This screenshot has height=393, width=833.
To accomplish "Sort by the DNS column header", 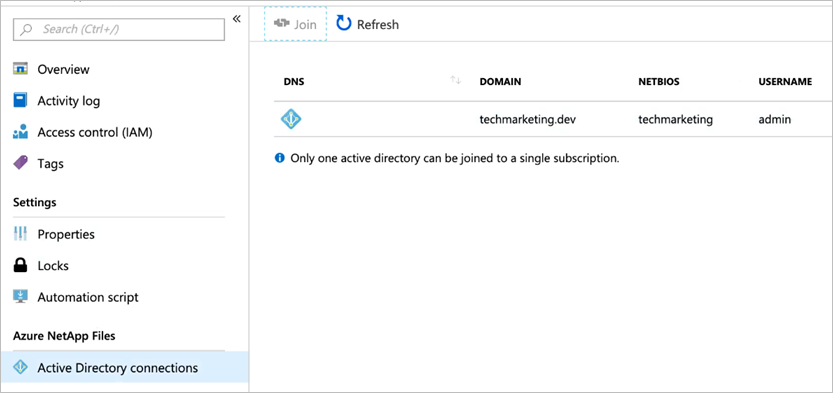I will click(294, 82).
